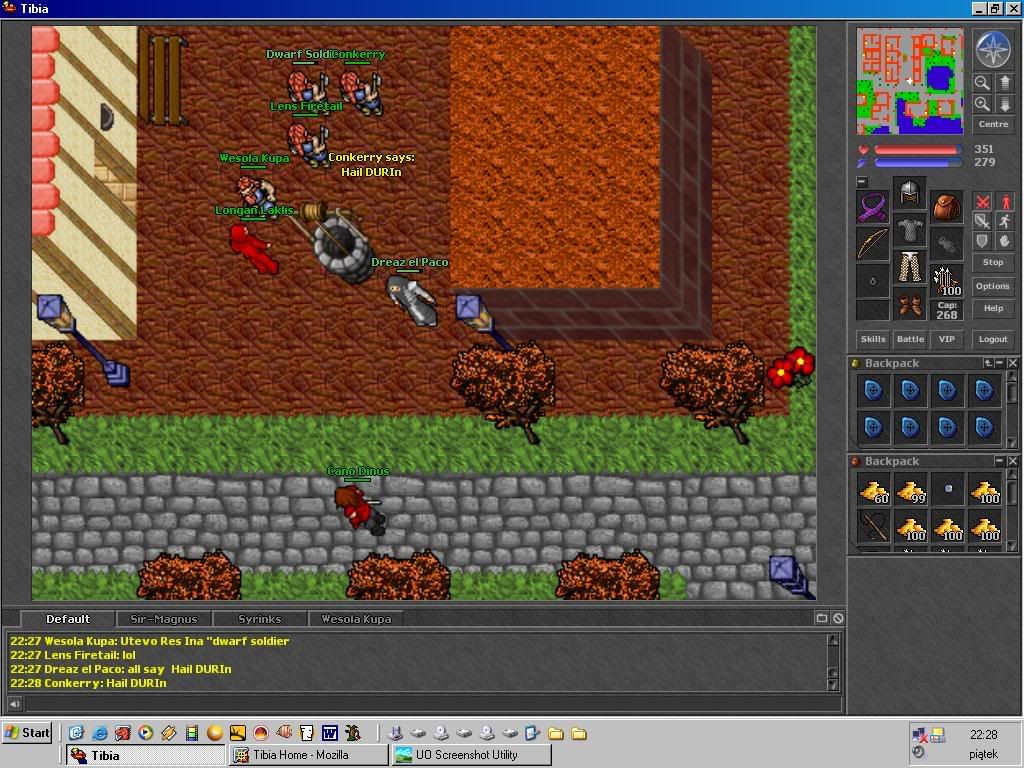Go up one container level in the first Backpack
1024x768 pixels.
pos(989,363)
